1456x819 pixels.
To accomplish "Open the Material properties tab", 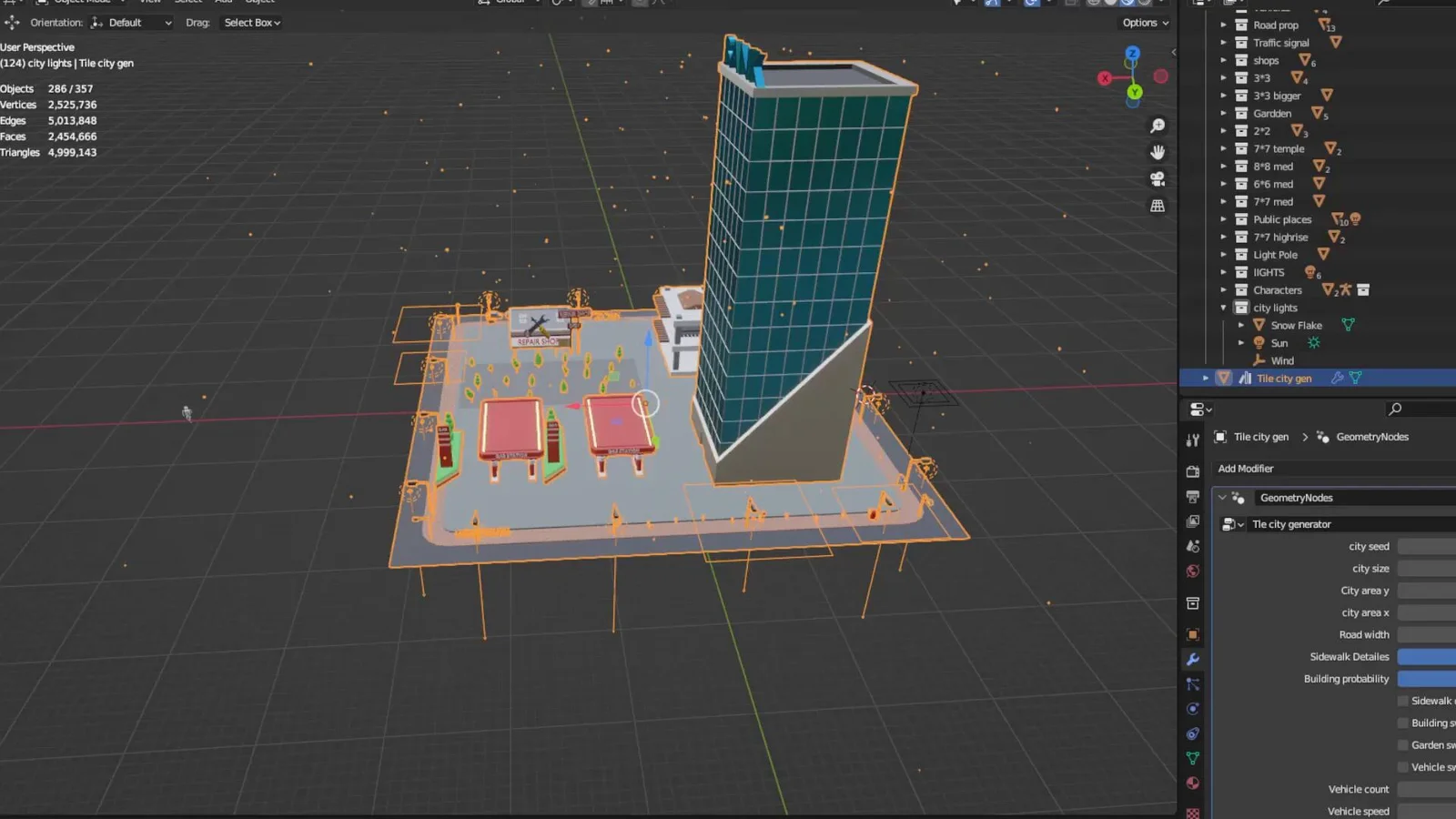I will pyautogui.click(x=1193, y=783).
